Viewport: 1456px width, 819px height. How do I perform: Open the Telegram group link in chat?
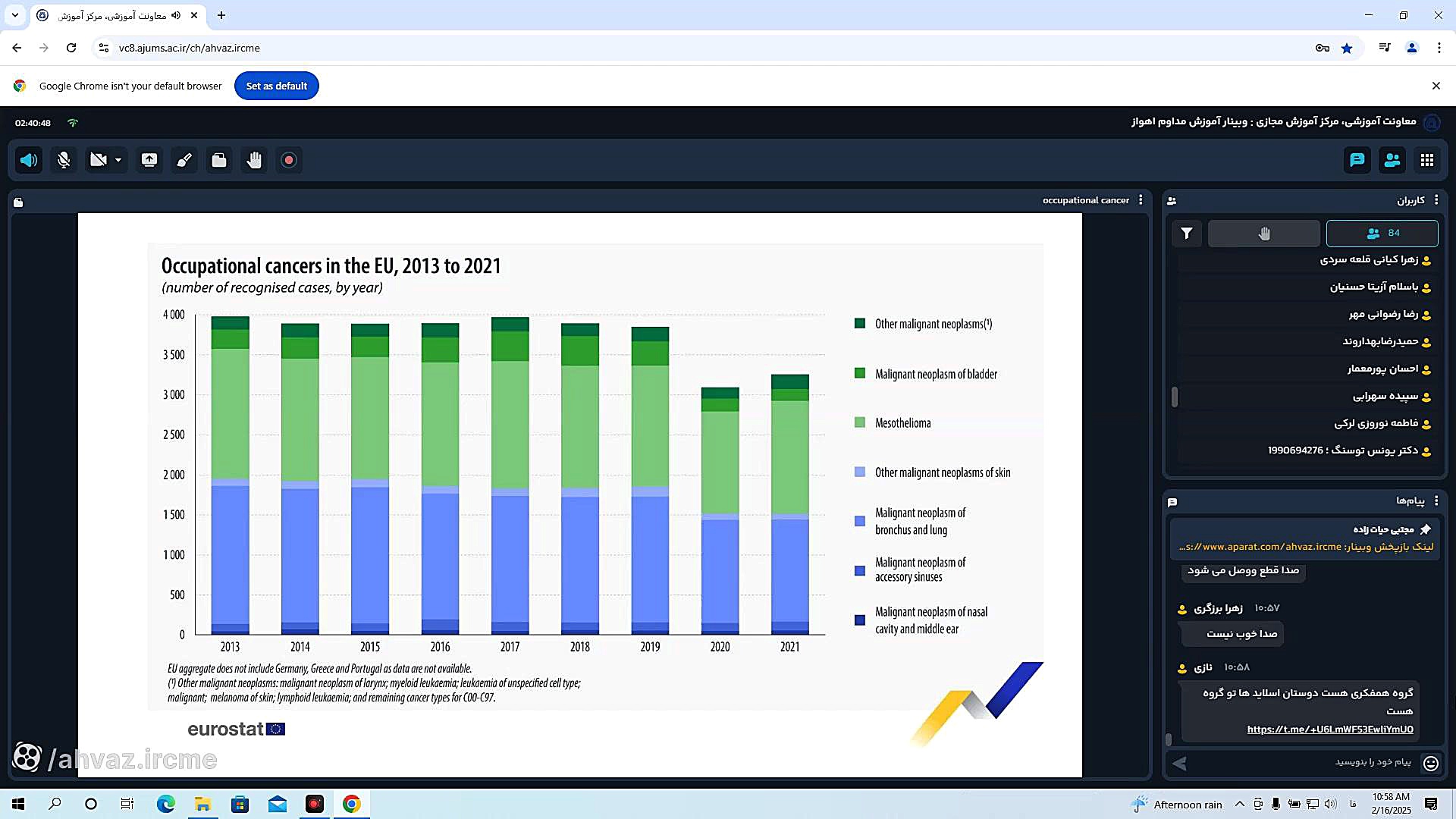coord(1329,730)
